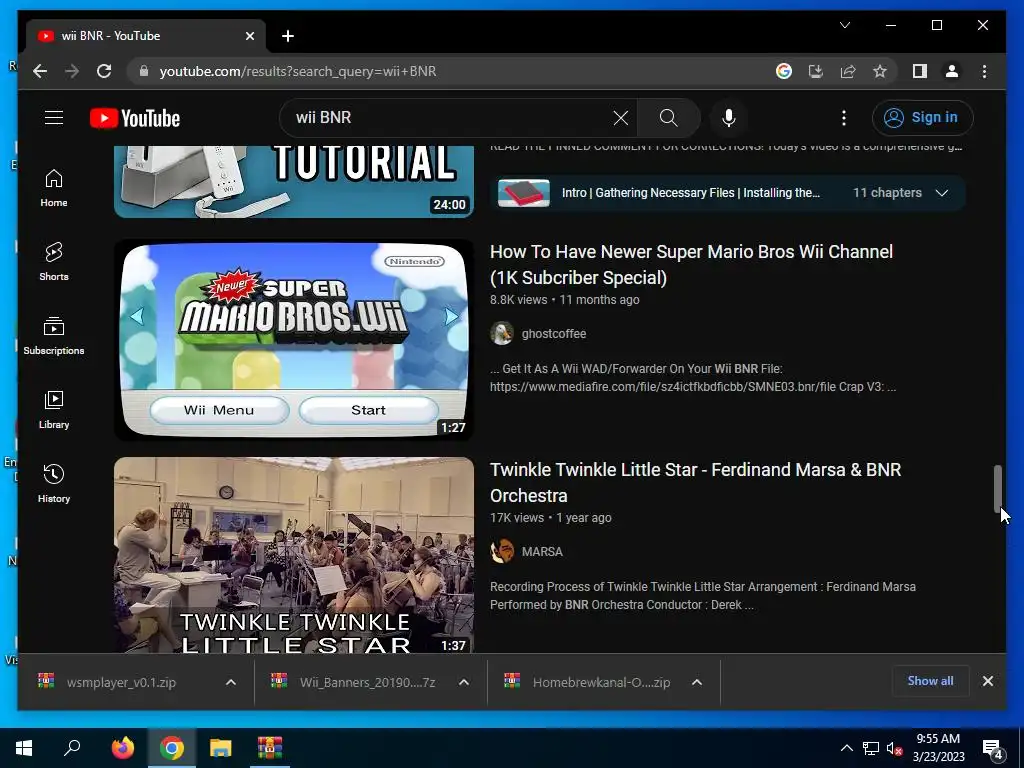
Task: View site info padlock icon
Action: [x=144, y=71]
